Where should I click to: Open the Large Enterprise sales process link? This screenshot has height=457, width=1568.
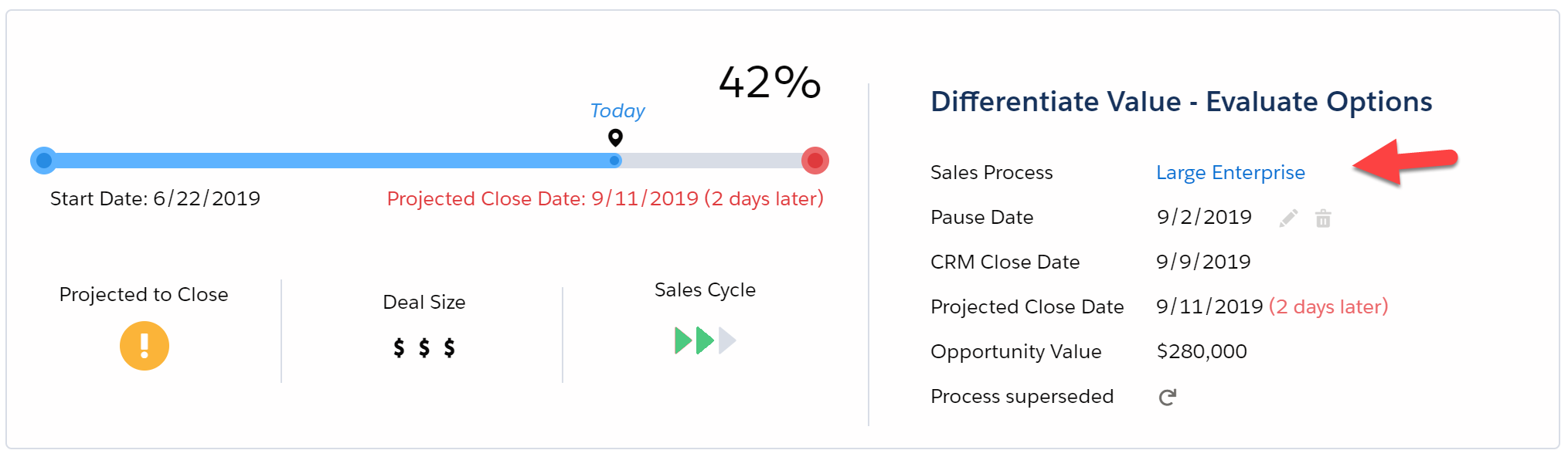click(x=1230, y=172)
